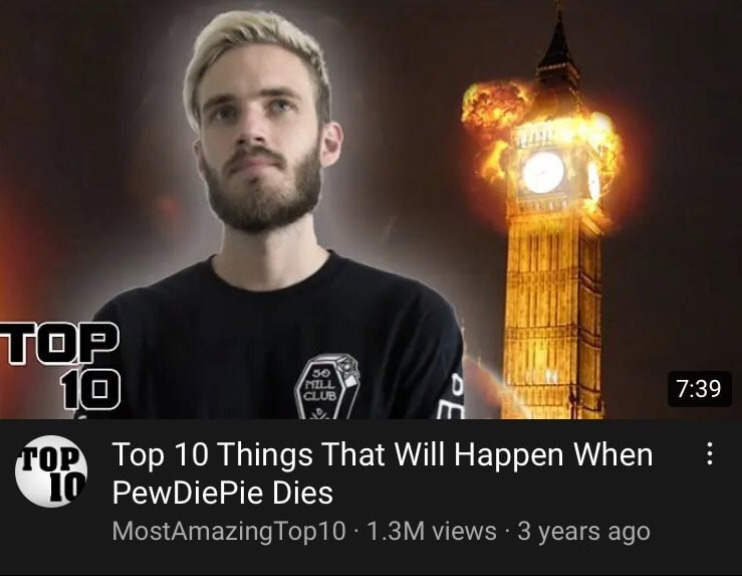
Task: Click the "3 years ago" upload date
Action: coord(583,531)
